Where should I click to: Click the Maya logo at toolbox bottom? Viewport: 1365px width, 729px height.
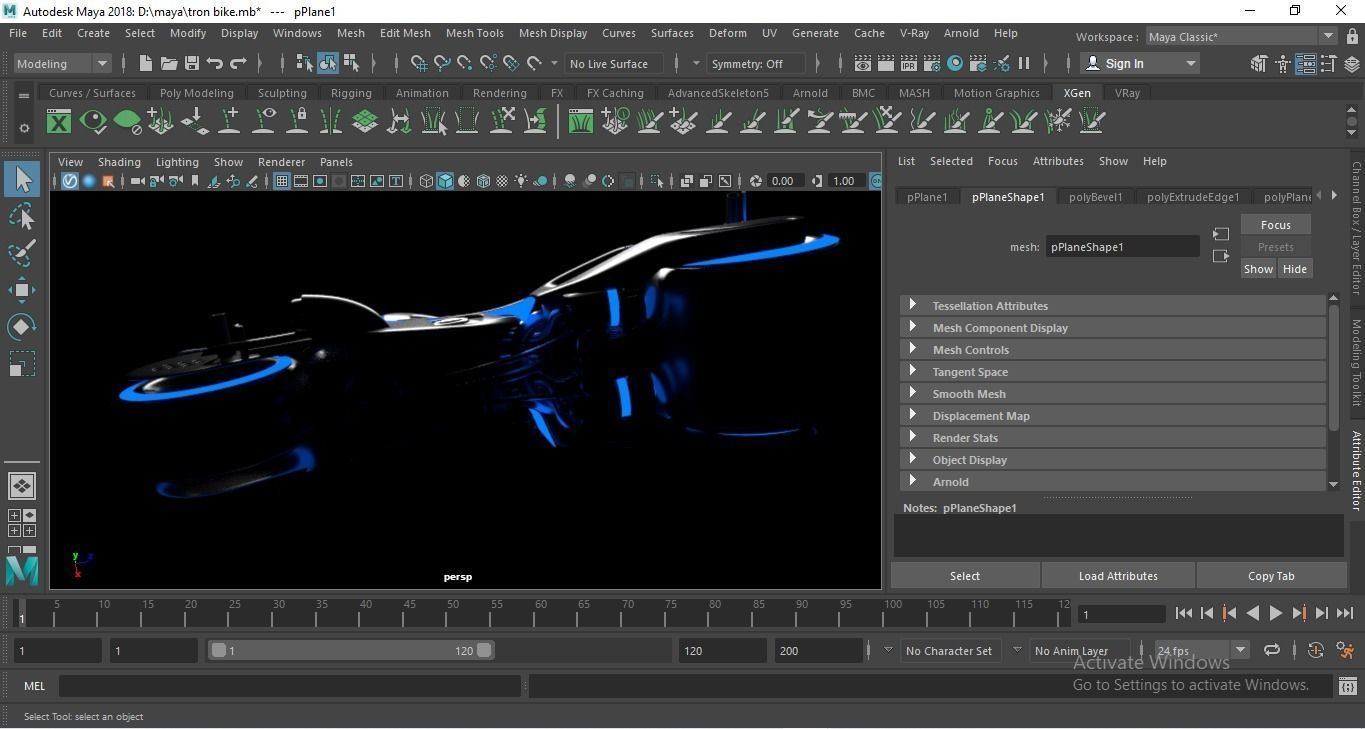click(22, 571)
